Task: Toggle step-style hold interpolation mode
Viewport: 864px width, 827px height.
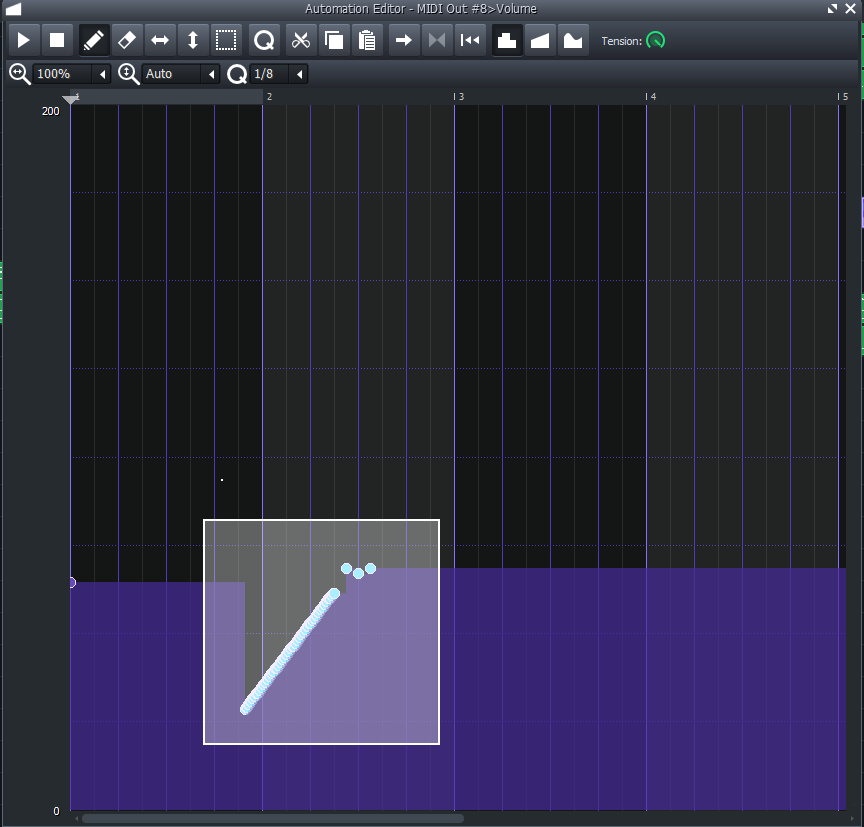Action: [506, 40]
